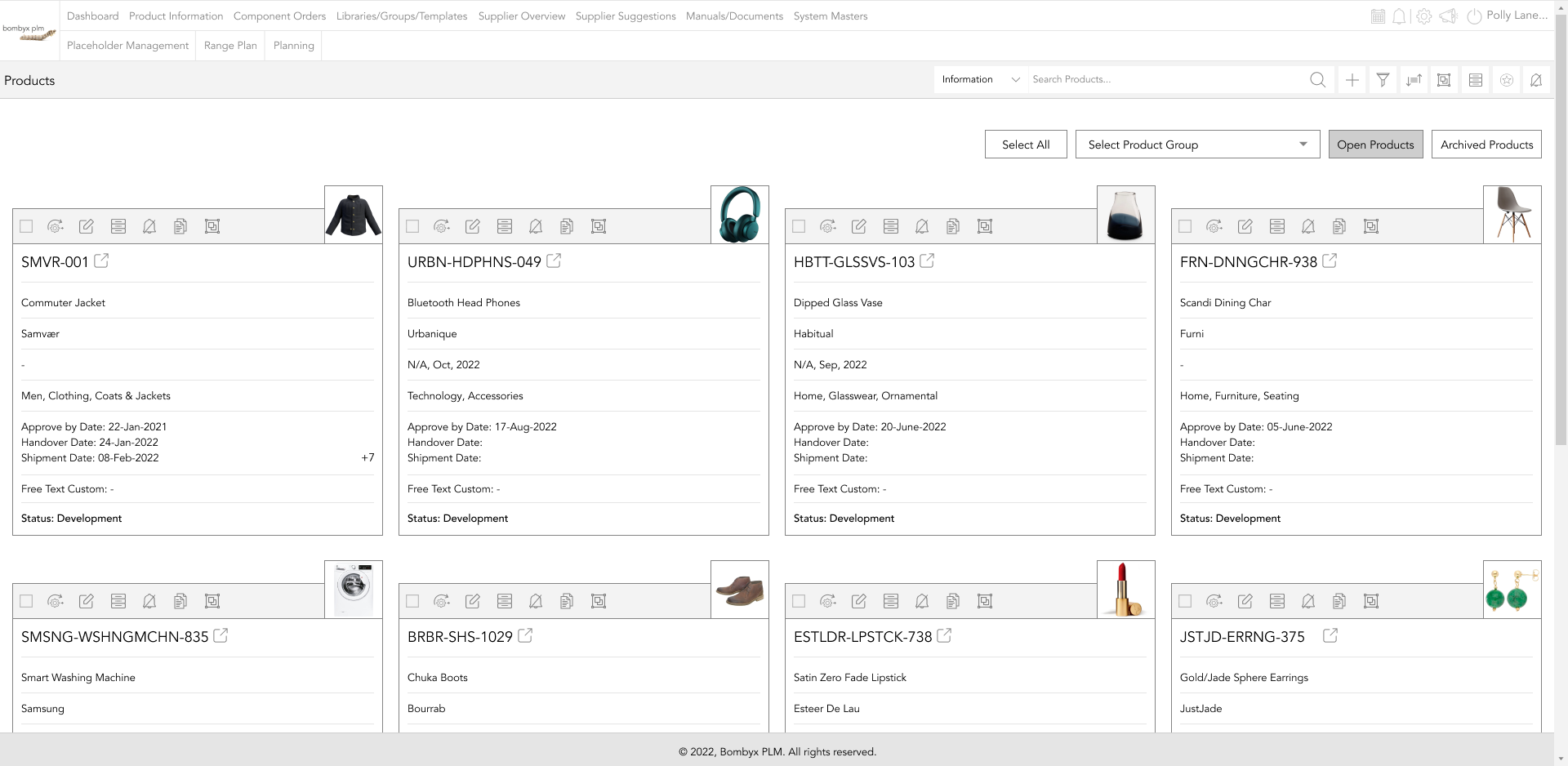Mute alerts on JSTJD-ERRNG-375 card
The image size is (1568, 766).
coord(1308,601)
